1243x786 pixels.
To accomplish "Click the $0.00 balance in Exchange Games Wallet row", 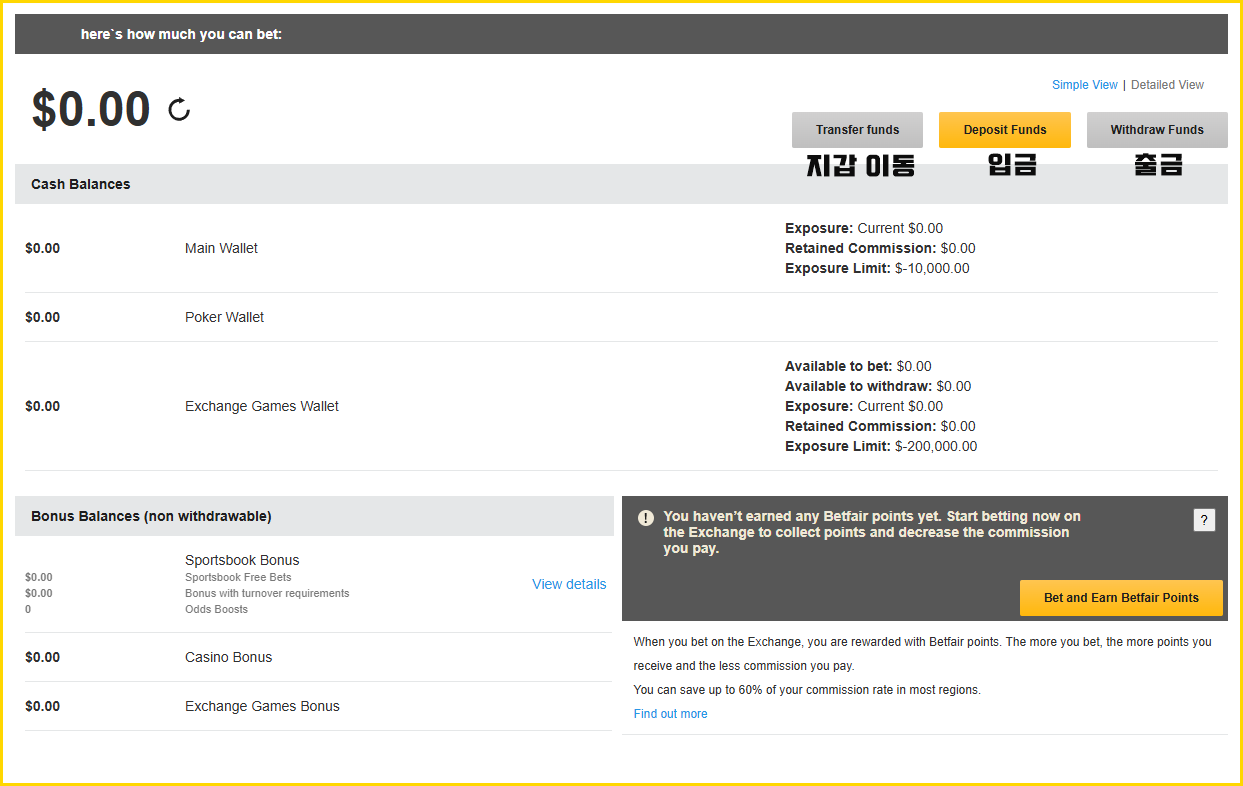I will pos(42,406).
